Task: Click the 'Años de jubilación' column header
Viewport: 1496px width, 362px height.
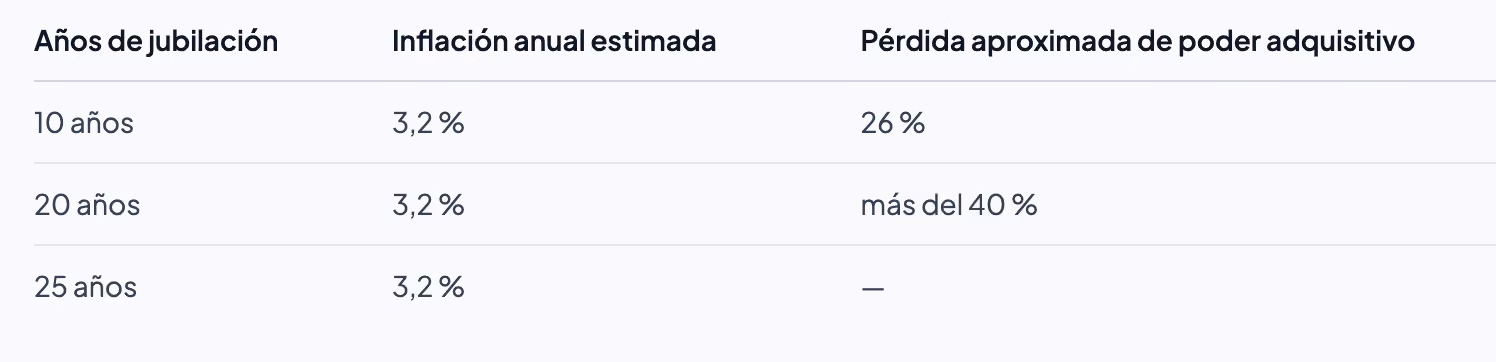Action: (156, 43)
